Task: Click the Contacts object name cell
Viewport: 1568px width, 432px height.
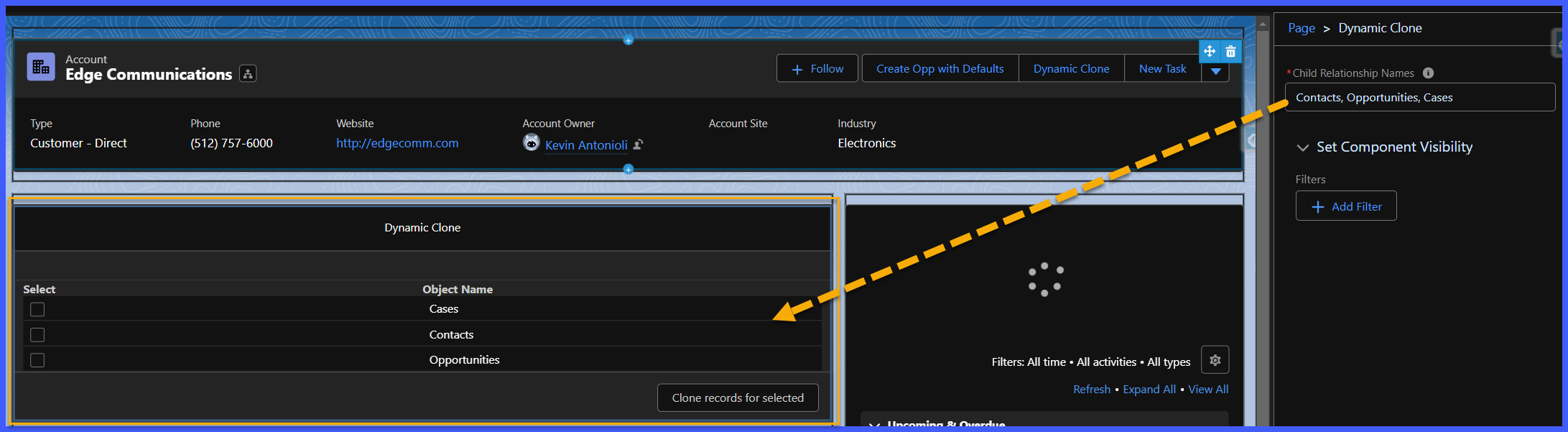Action: pyautogui.click(x=451, y=334)
